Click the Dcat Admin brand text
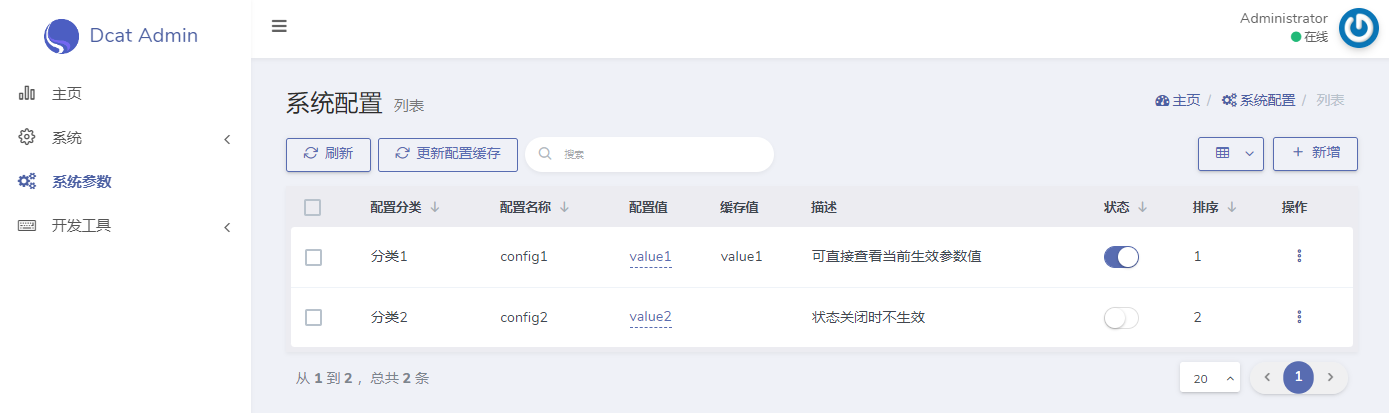The height and width of the screenshot is (413, 1389). pyautogui.click(x=144, y=36)
